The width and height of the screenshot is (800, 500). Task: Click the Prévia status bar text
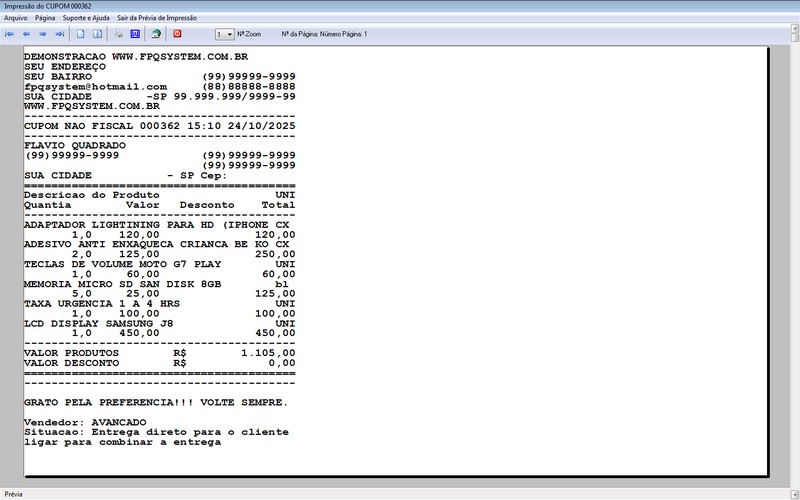click(14, 493)
